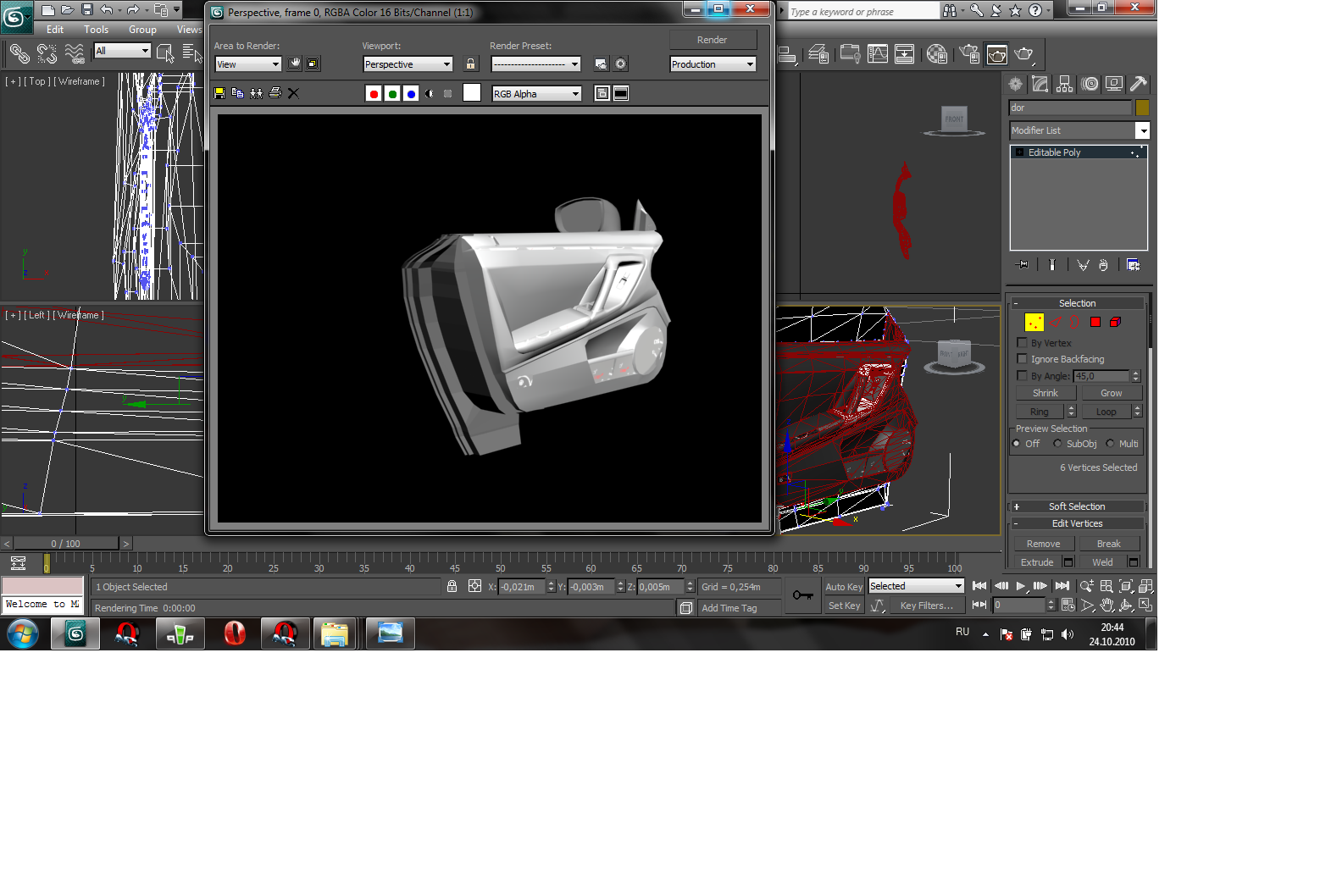
Task: Click the Render button
Action: coord(712,40)
